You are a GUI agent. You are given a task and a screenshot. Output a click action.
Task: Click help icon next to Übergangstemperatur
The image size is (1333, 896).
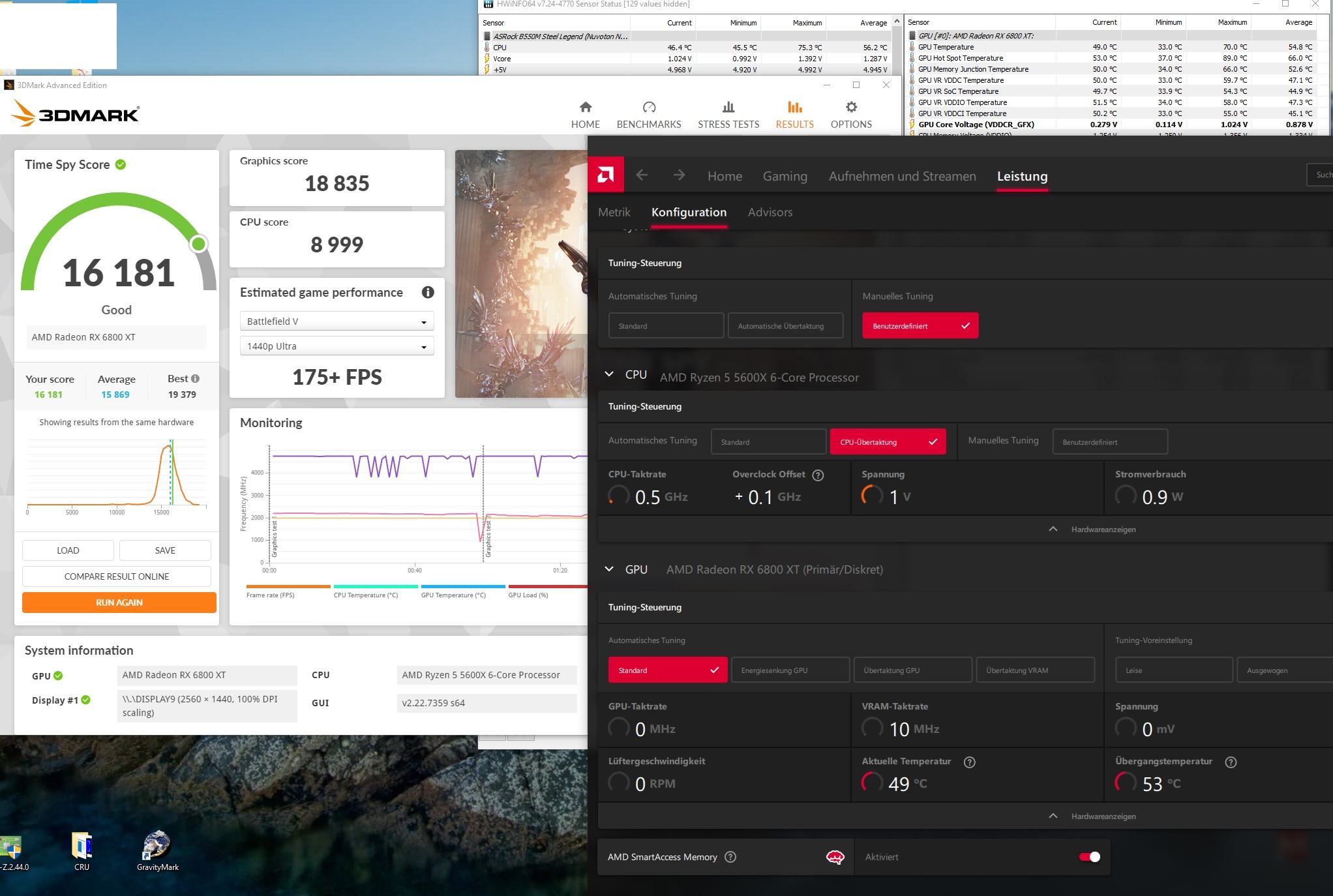click(1231, 762)
